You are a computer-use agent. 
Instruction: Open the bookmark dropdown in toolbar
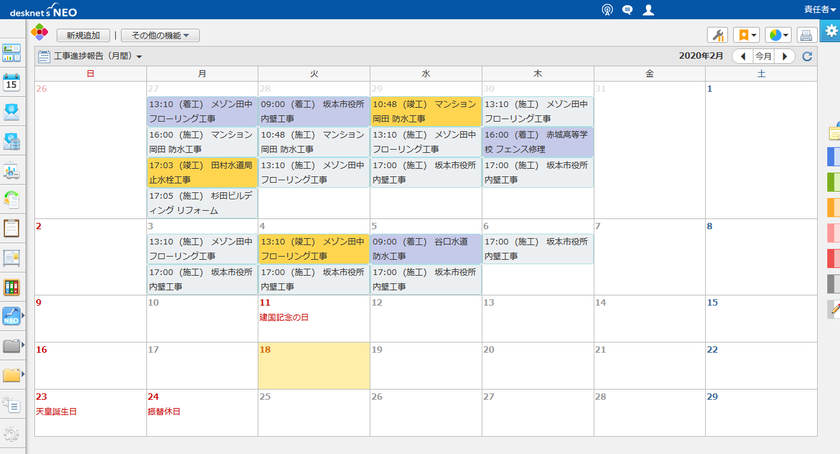(746, 35)
